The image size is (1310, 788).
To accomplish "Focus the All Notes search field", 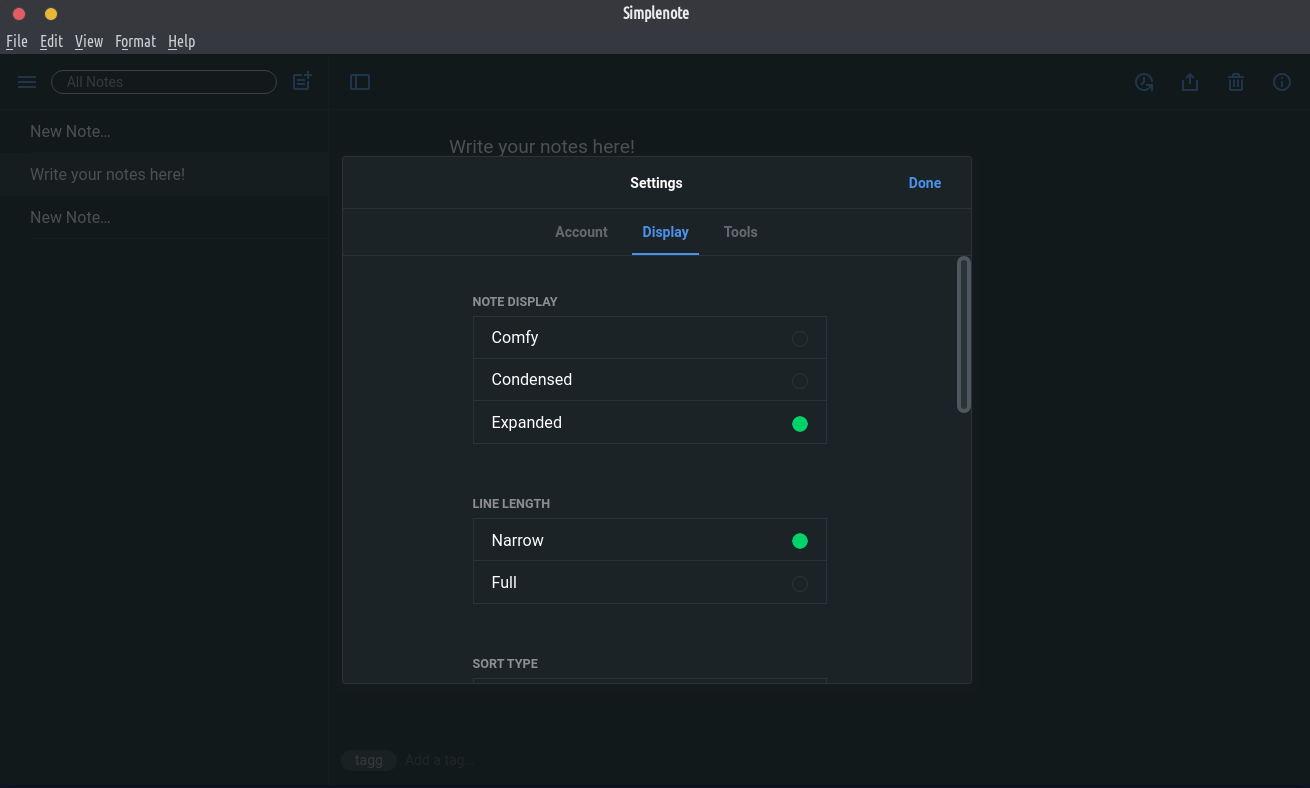I will coord(164,82).
